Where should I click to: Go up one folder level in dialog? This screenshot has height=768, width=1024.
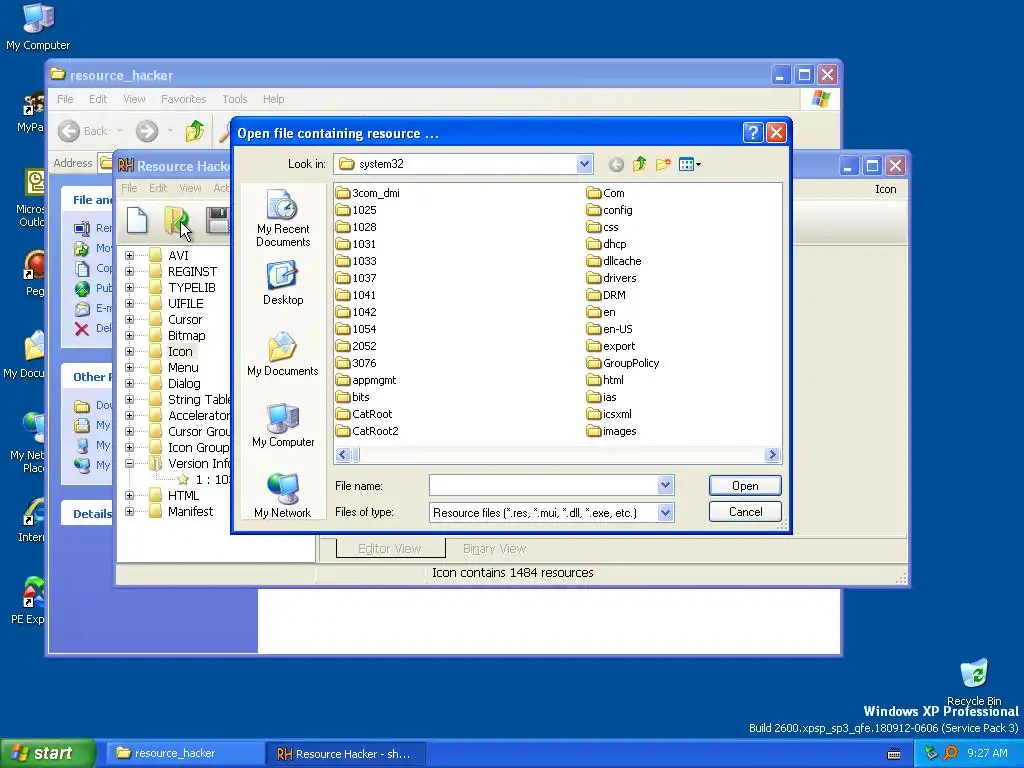(639, 164)
